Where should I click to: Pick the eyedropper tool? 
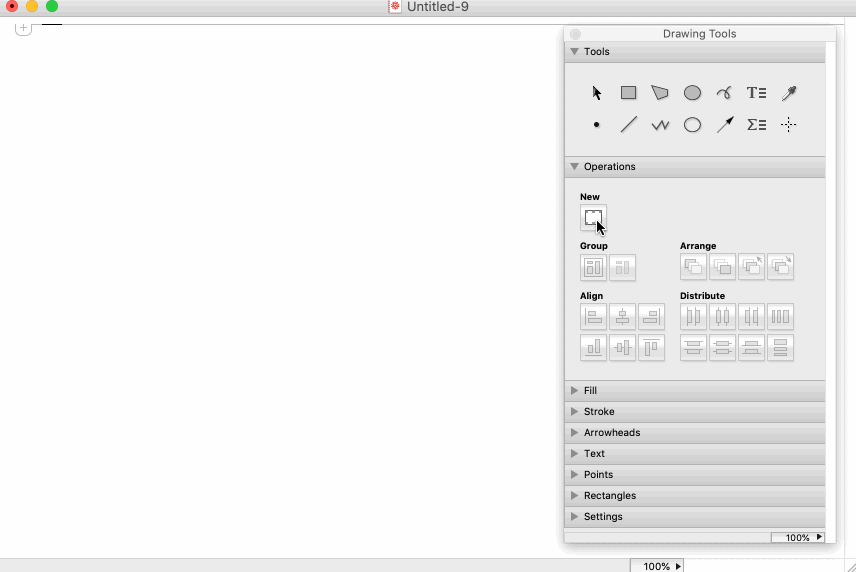pyautogui.click(x=789, y=93)
